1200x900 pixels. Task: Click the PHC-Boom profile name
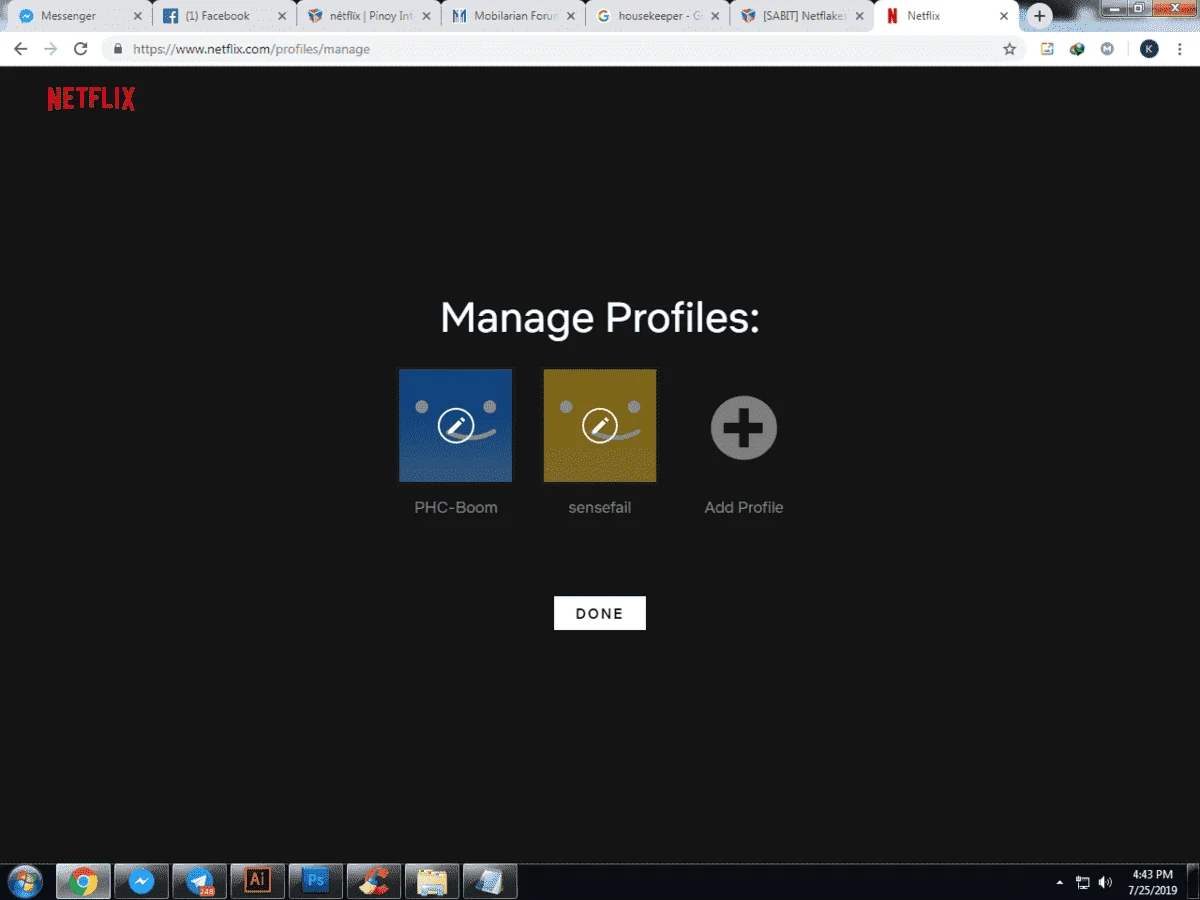(456, 507)
